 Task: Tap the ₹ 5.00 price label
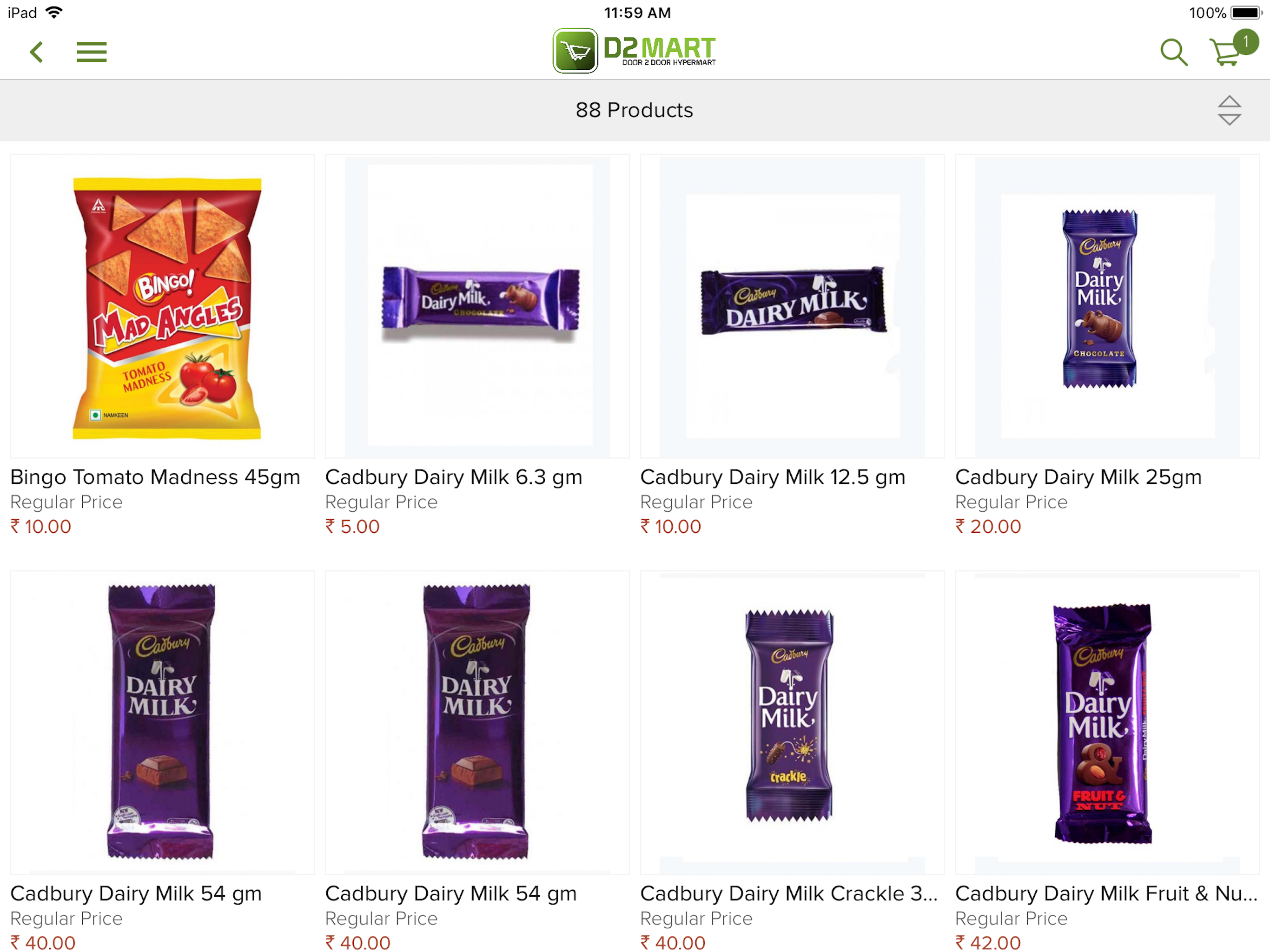point(352,527)
